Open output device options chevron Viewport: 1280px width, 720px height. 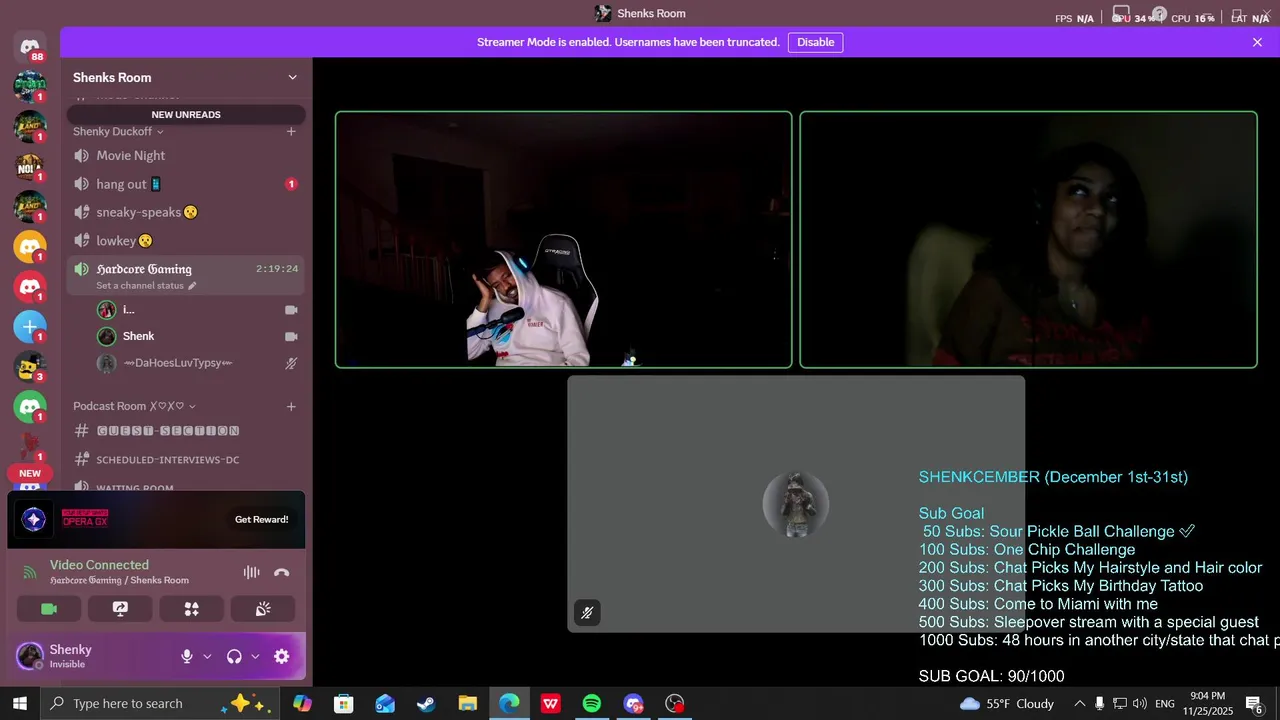[x=255, y=656]
